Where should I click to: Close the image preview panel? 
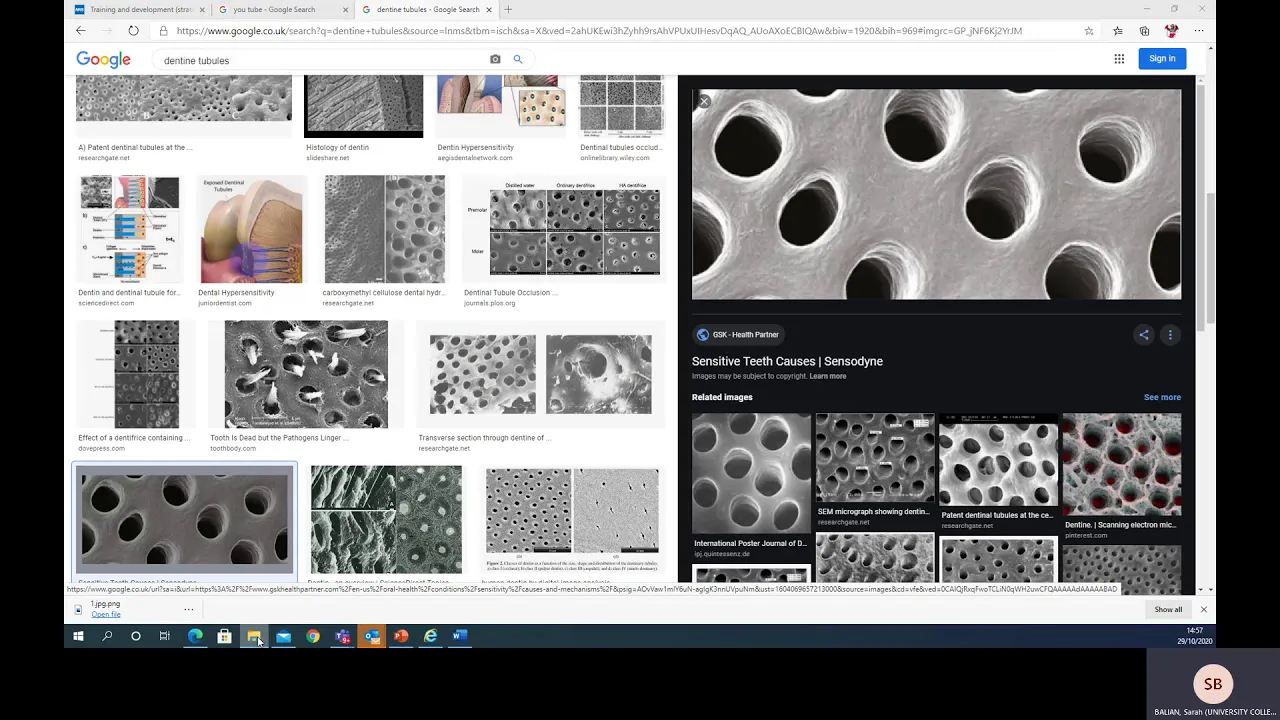(x=704, y=101)
